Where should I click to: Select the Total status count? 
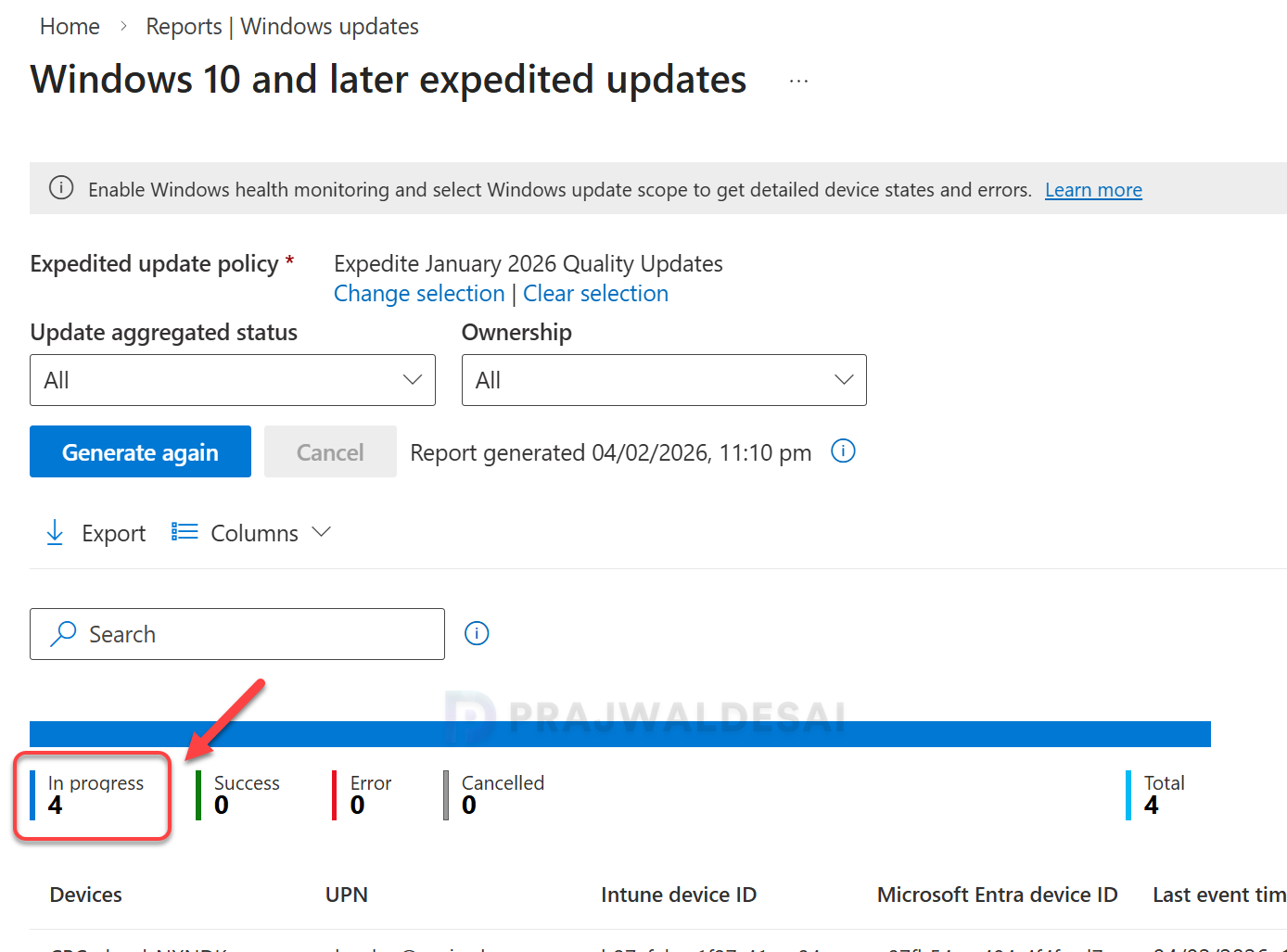1155,795
